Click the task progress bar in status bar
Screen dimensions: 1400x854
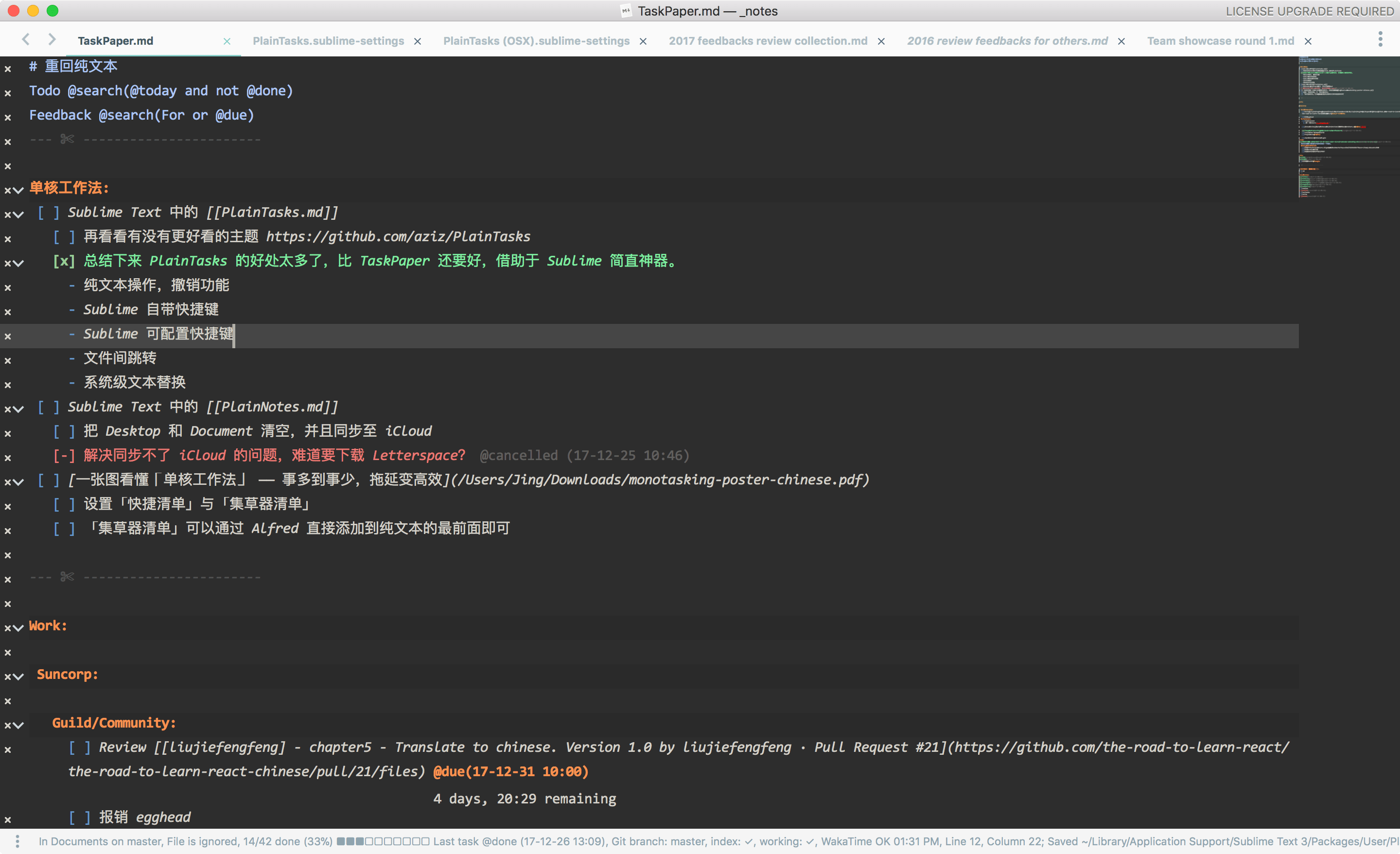(383, 841)
